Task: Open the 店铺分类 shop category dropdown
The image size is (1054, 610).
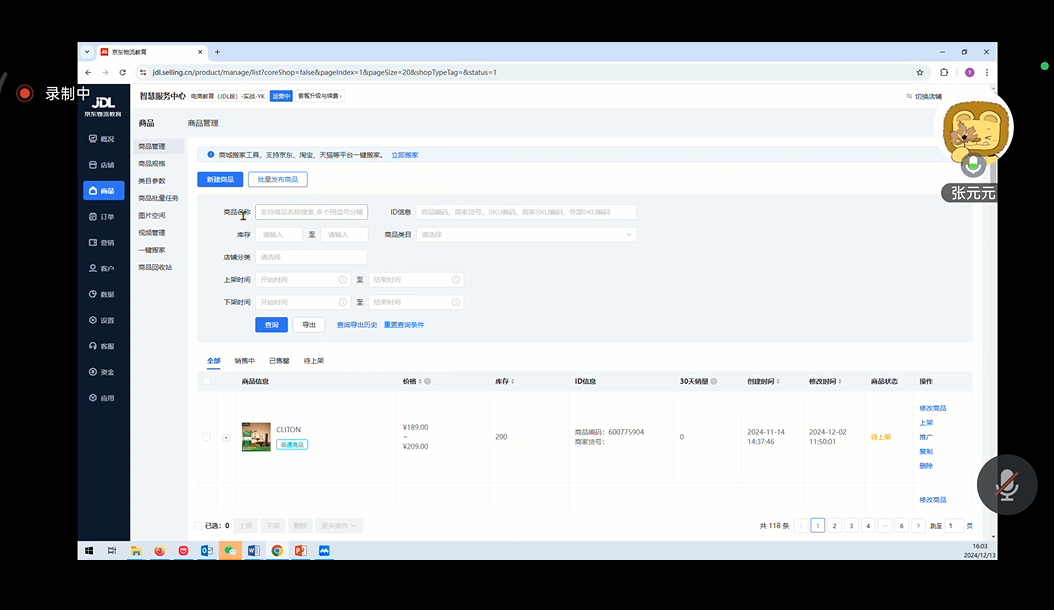Action: pyautogui.click(x=311, y=257)
